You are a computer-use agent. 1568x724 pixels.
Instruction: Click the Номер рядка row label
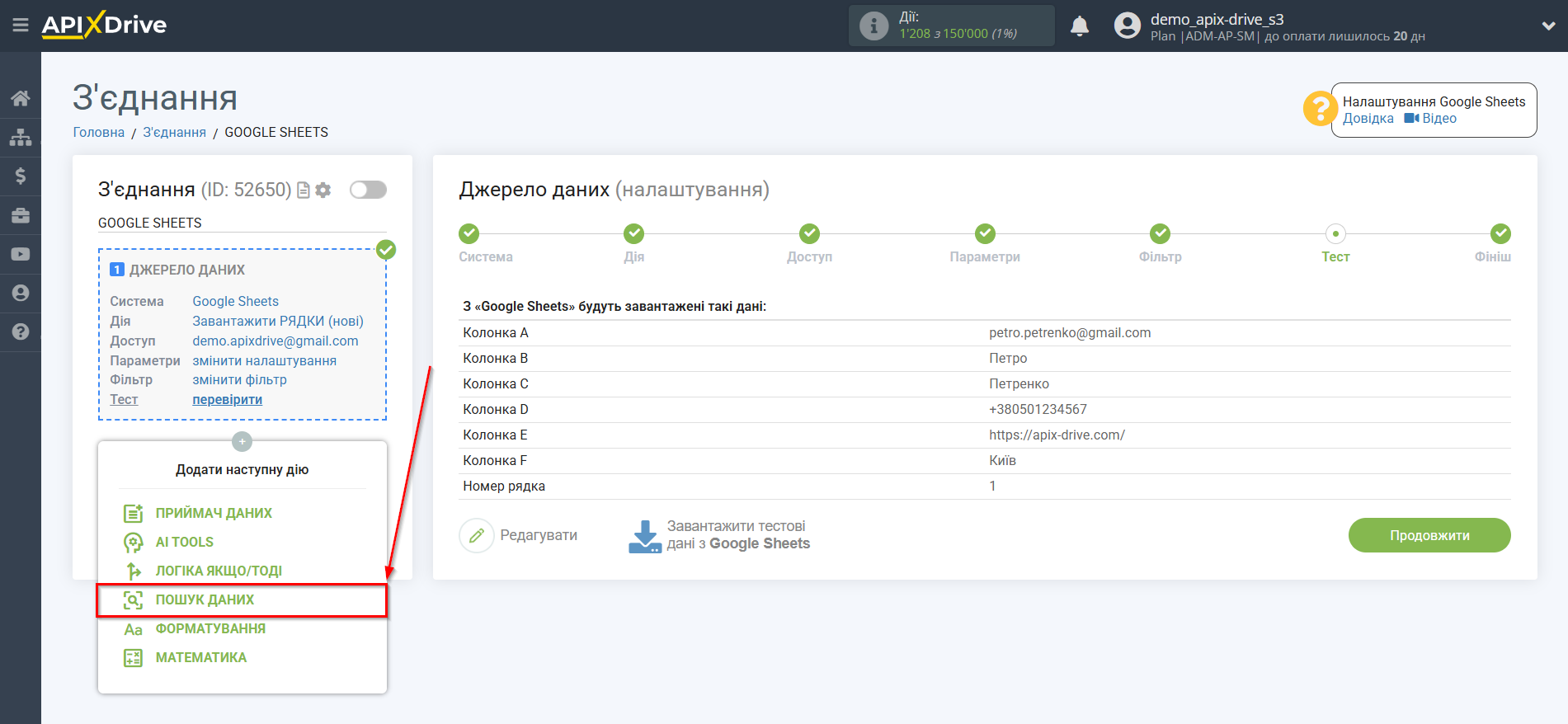pos(503,486)
